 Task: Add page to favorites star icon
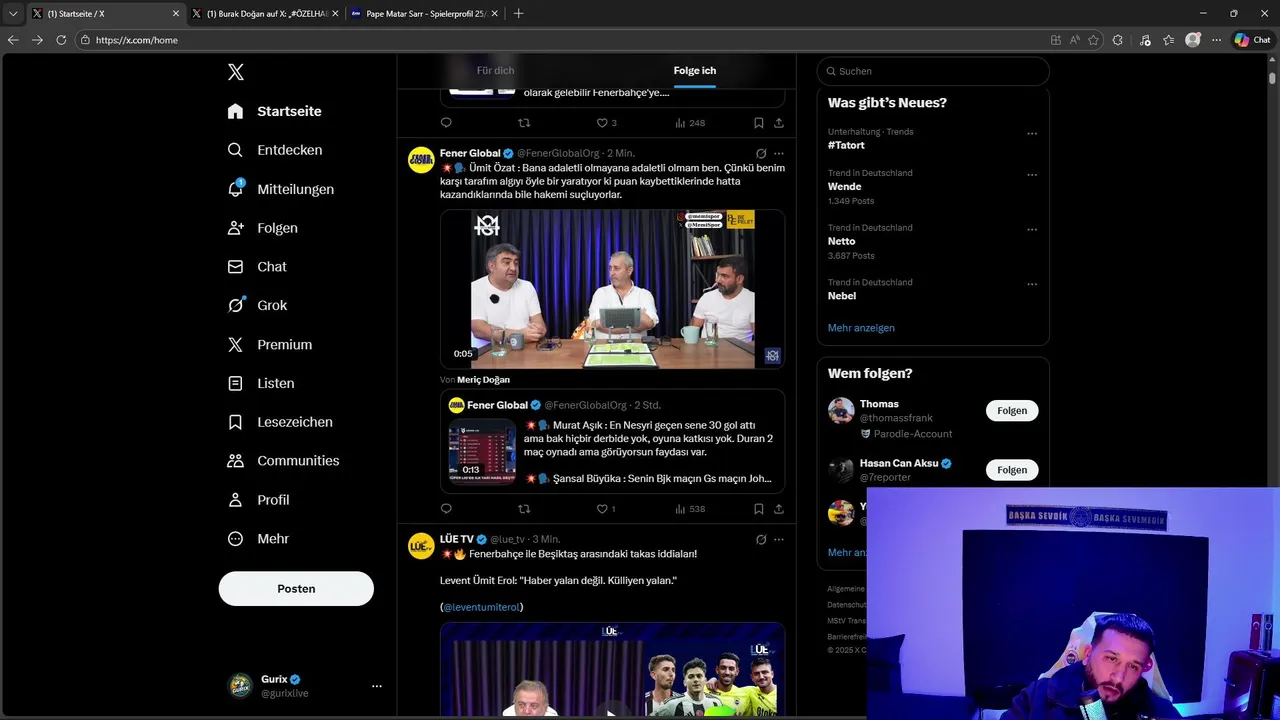tap(1093, 40)
